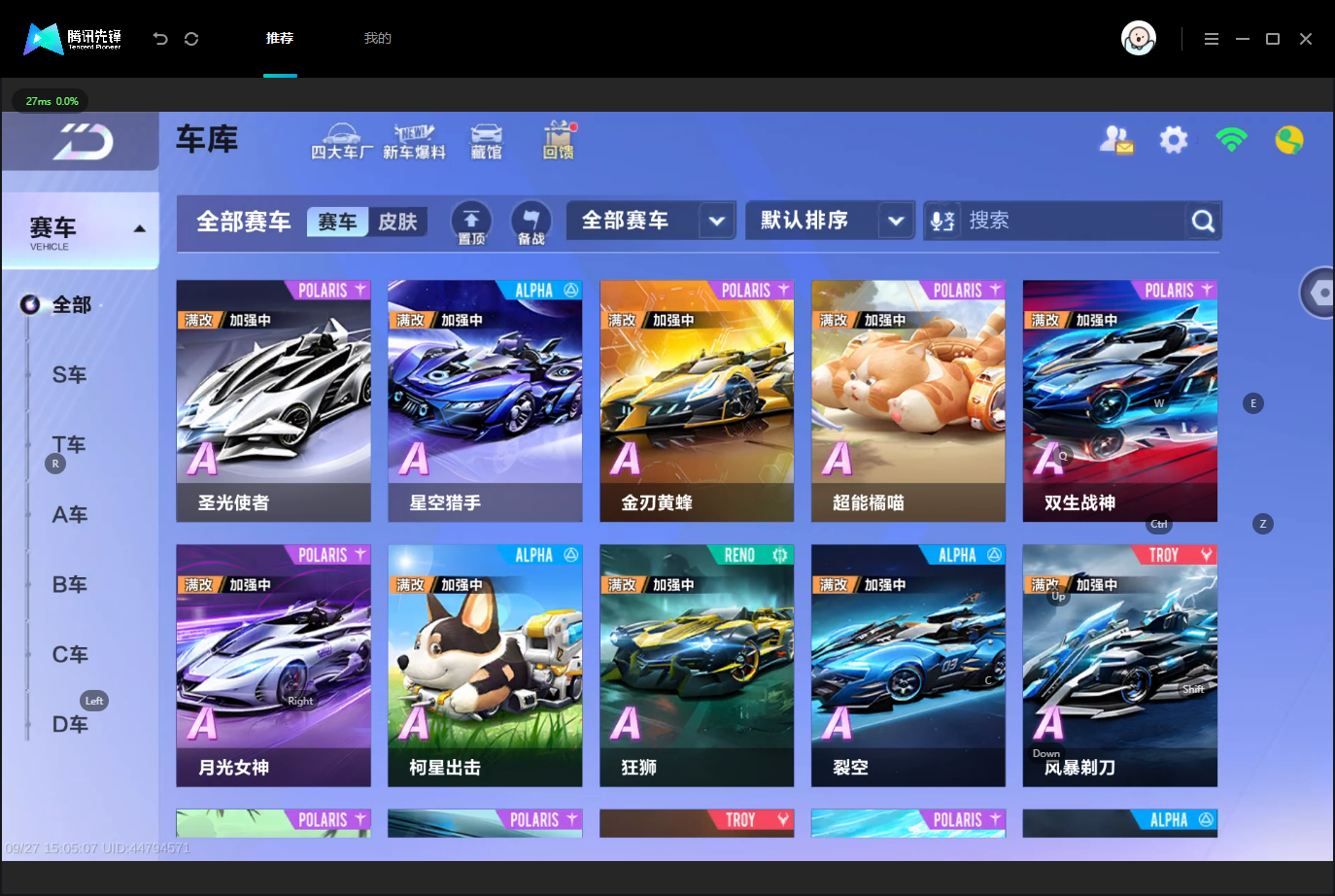Click the 备战 battle prep button
The width and height of the screenshot is (1335, 896).
coord(531,223)
